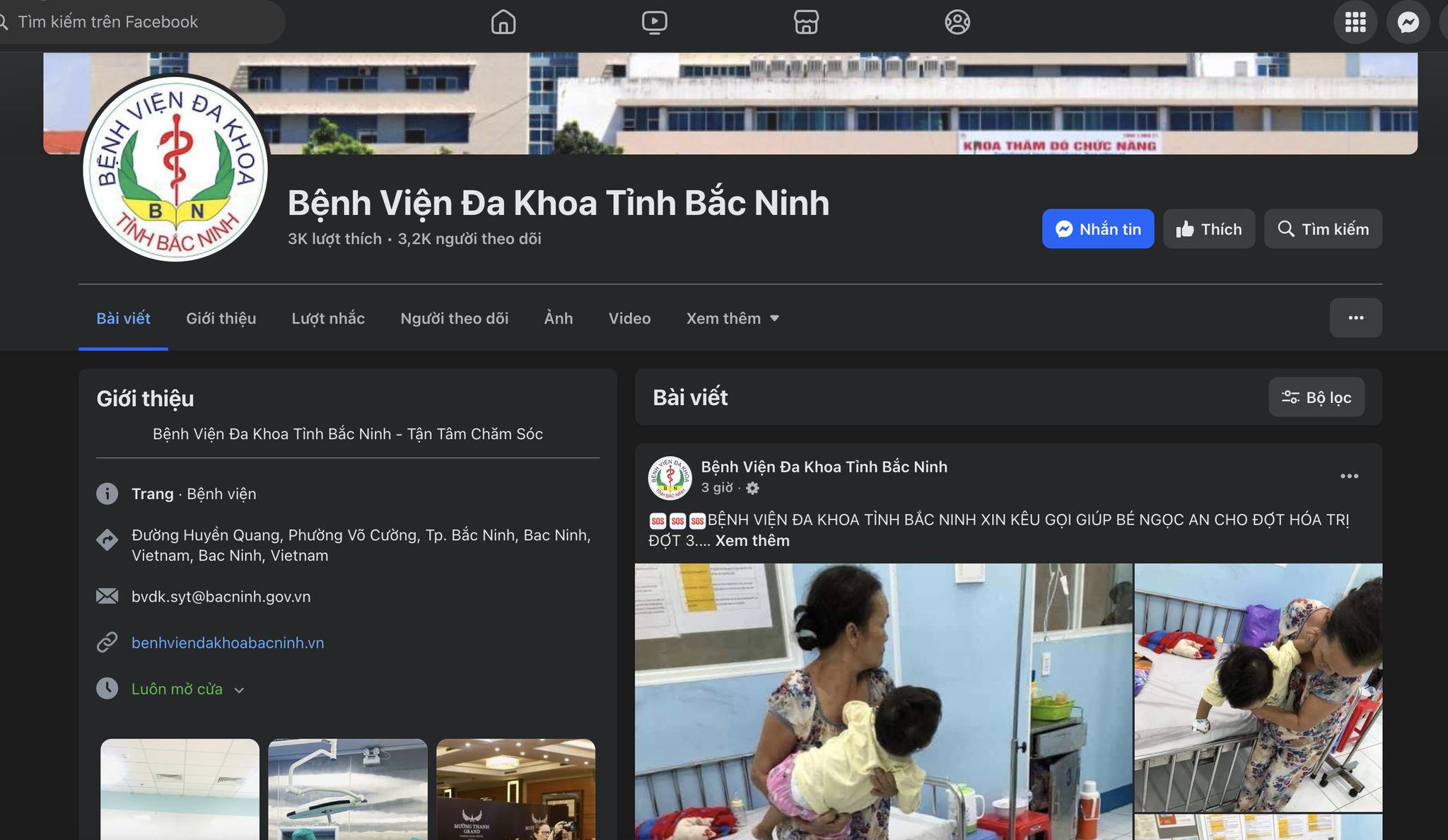Open the Marketplace store icon
Screen dimensions: 1448x840
tap(806, 22)
